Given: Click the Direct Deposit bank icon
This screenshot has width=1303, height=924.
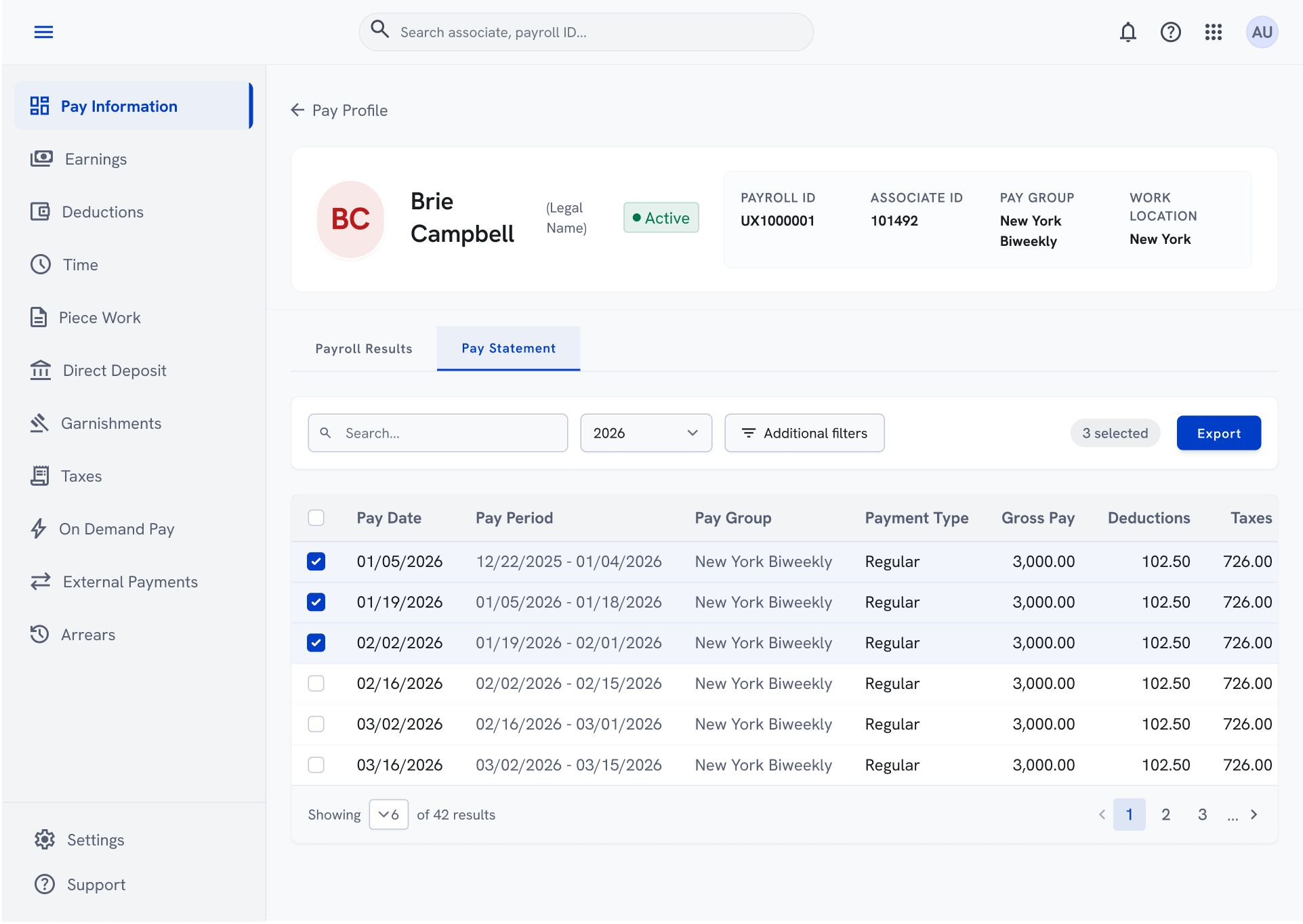Looking at the screenshot, I should coord(41,370).
